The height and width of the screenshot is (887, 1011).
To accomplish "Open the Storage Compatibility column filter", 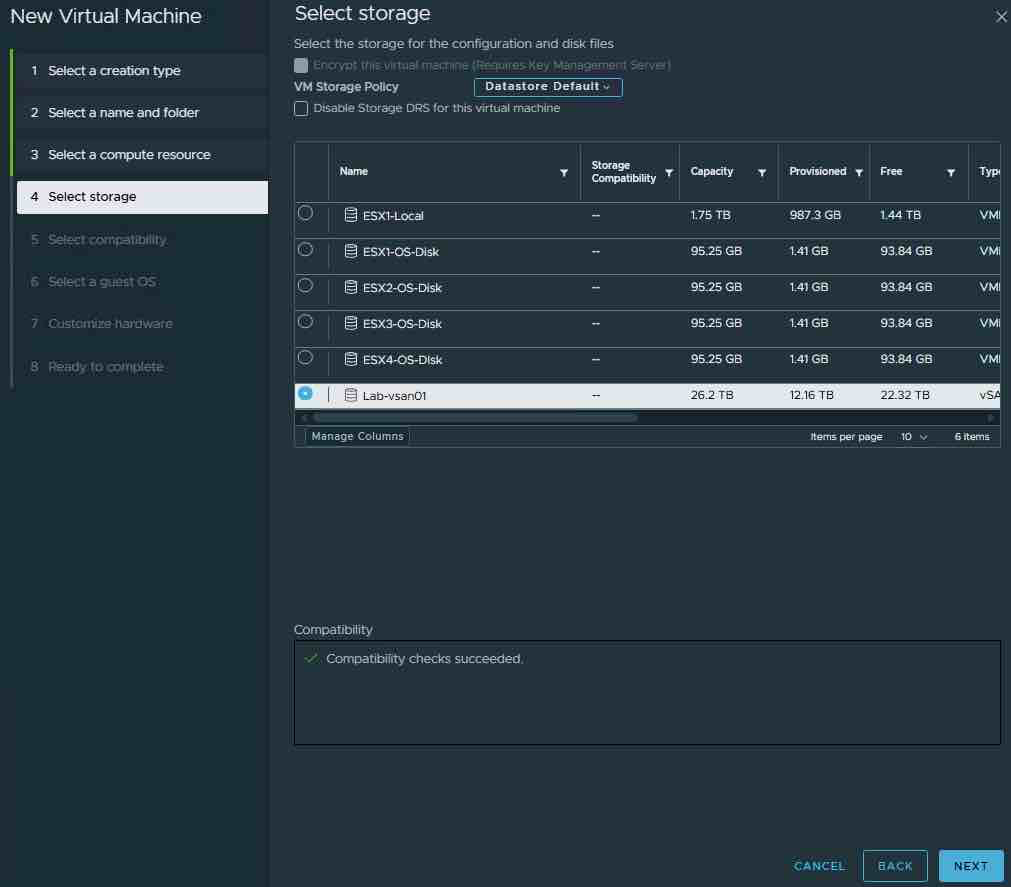I will tap(669, 173).
